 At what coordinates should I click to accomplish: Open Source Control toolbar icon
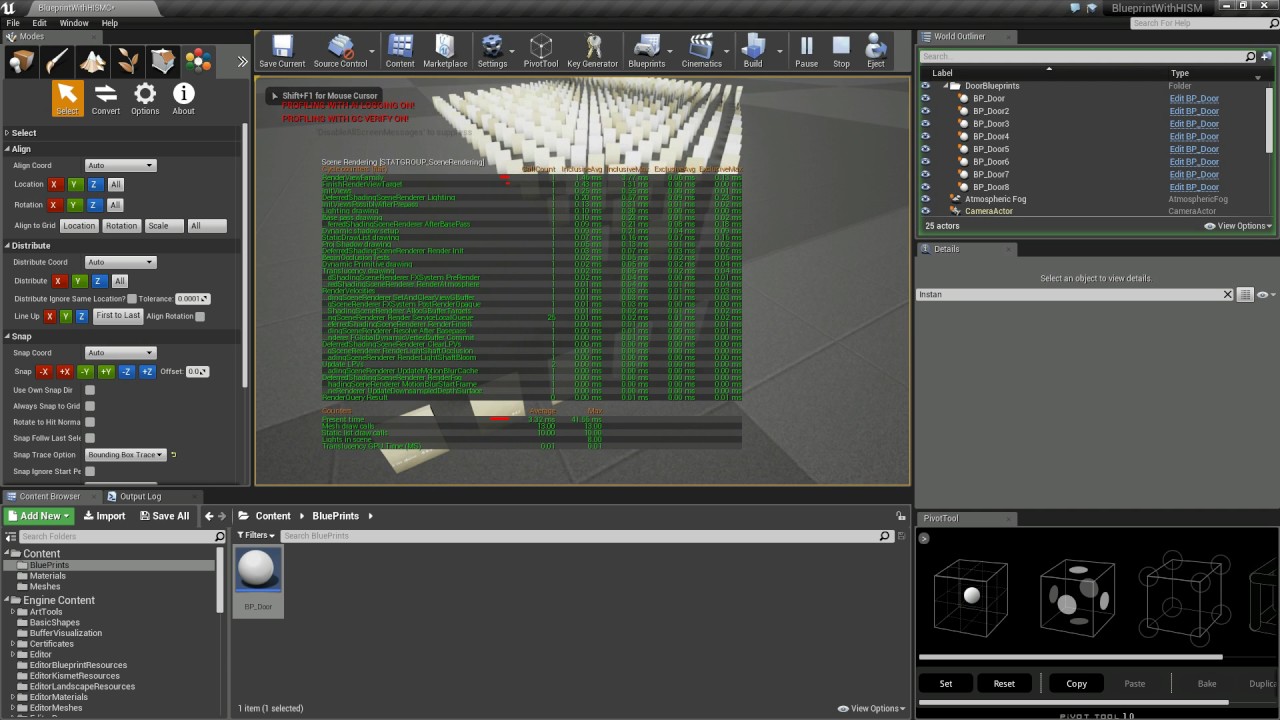tap(340, 51)
